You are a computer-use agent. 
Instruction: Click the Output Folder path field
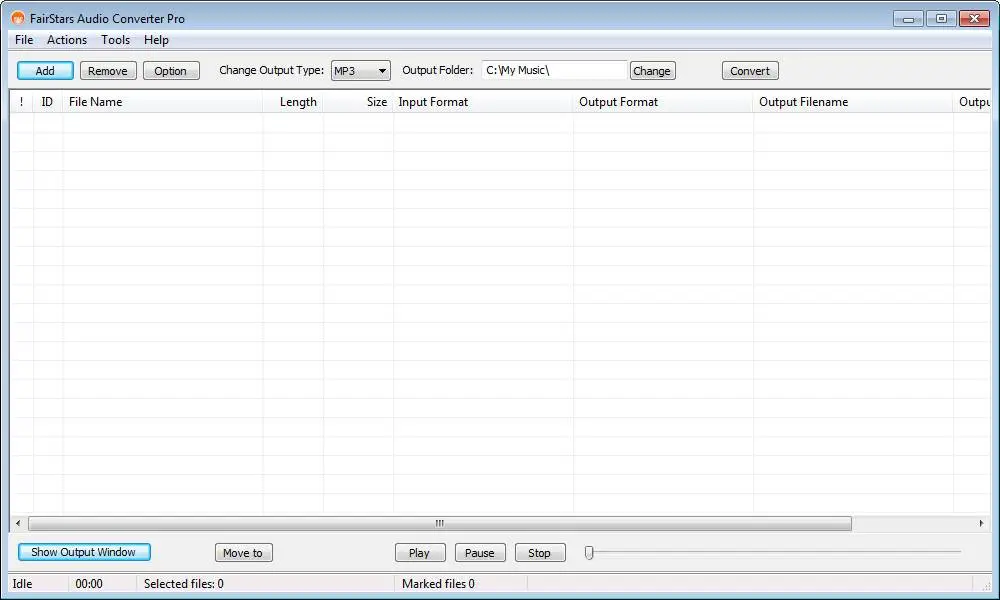click(x=554, y=70)
